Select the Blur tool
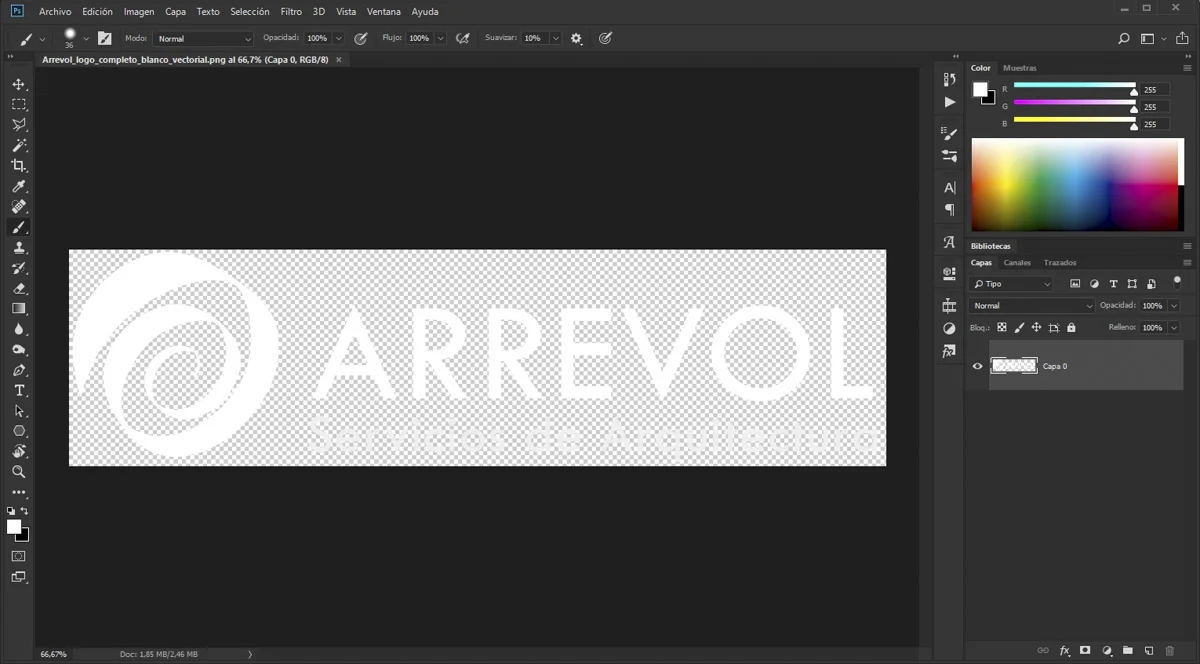Image resolution: width=1200 pixels, height=664 pixels. click(18, 329)
